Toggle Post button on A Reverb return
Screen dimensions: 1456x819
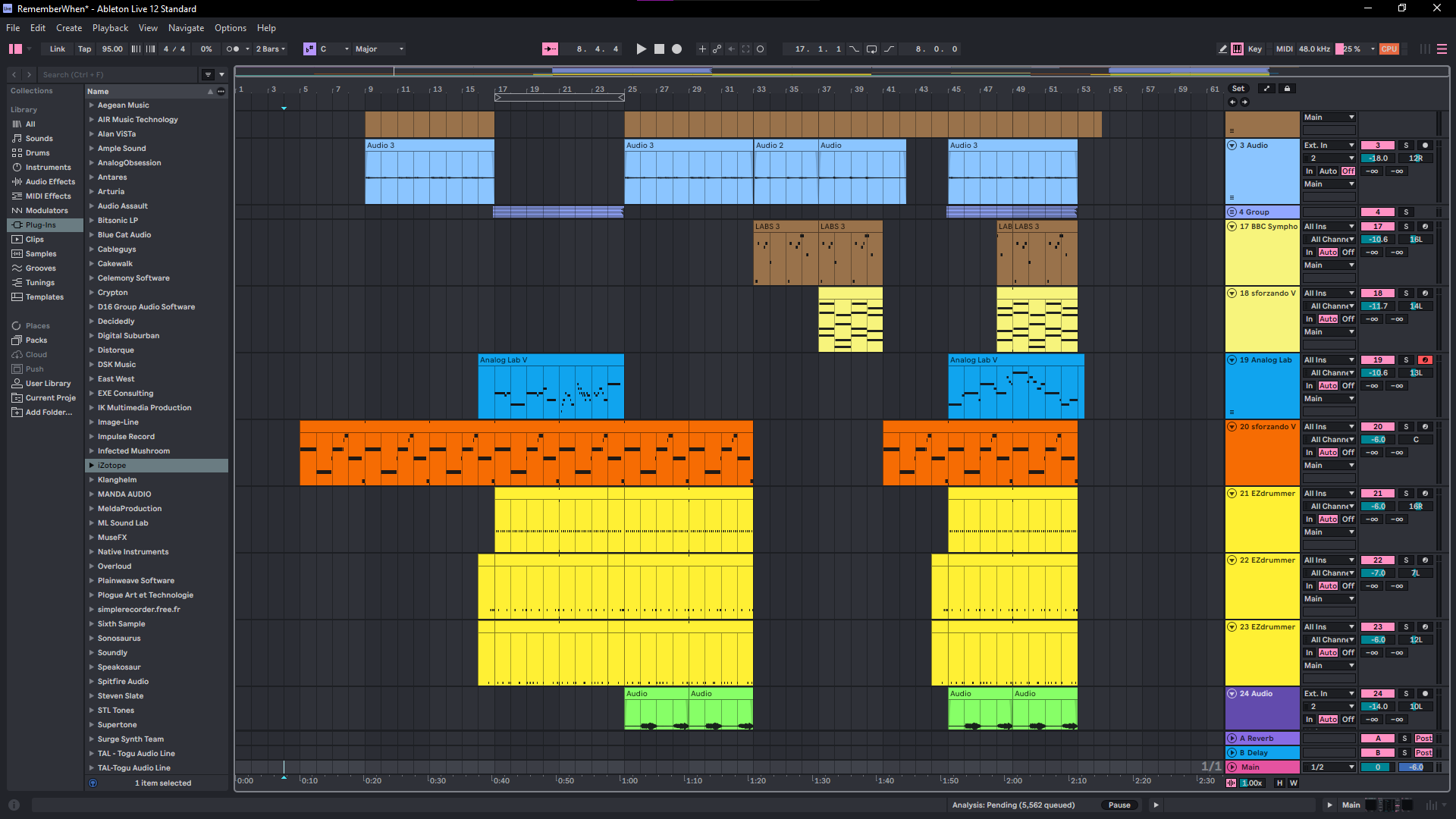[1423, 739]
